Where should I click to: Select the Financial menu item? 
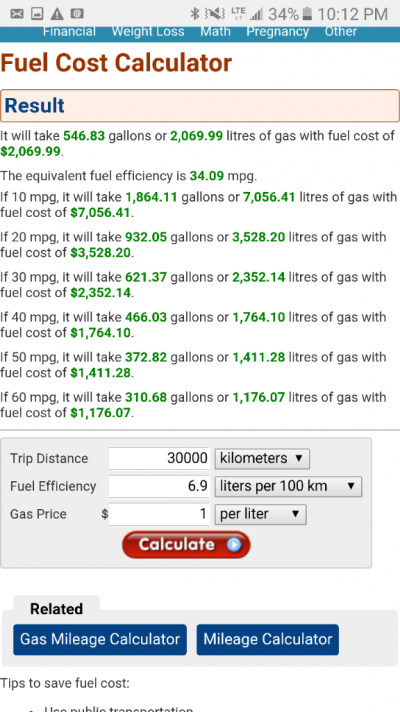click(69, 32)
